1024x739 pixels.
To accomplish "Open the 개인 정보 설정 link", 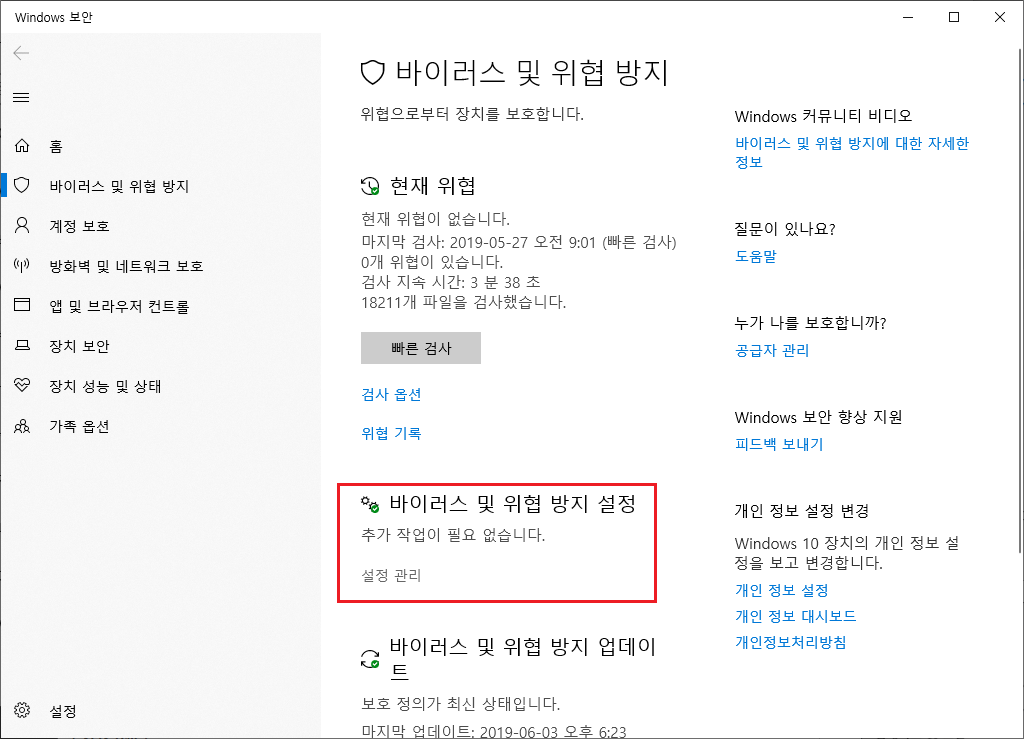I will tap(782, 590).
